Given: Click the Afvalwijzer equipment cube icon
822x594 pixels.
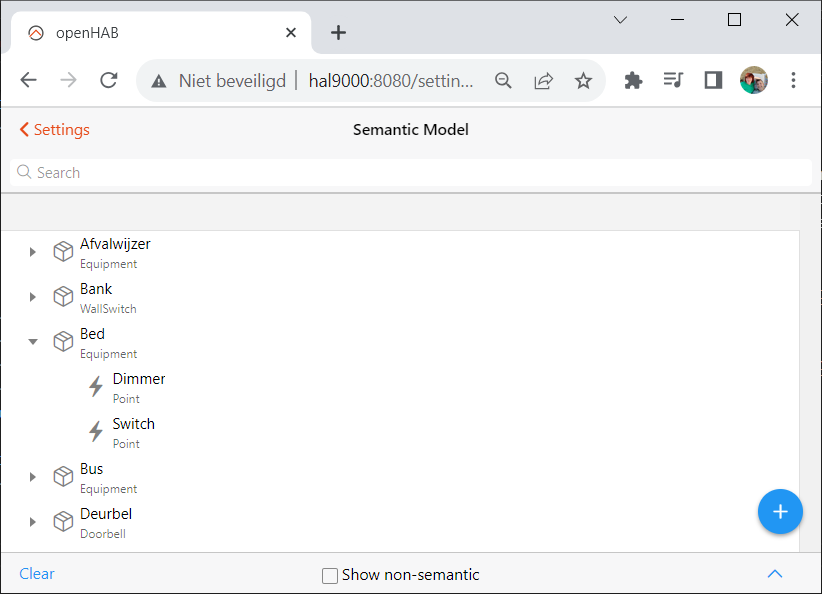Looking at the screenshot, I should [63, 252].
